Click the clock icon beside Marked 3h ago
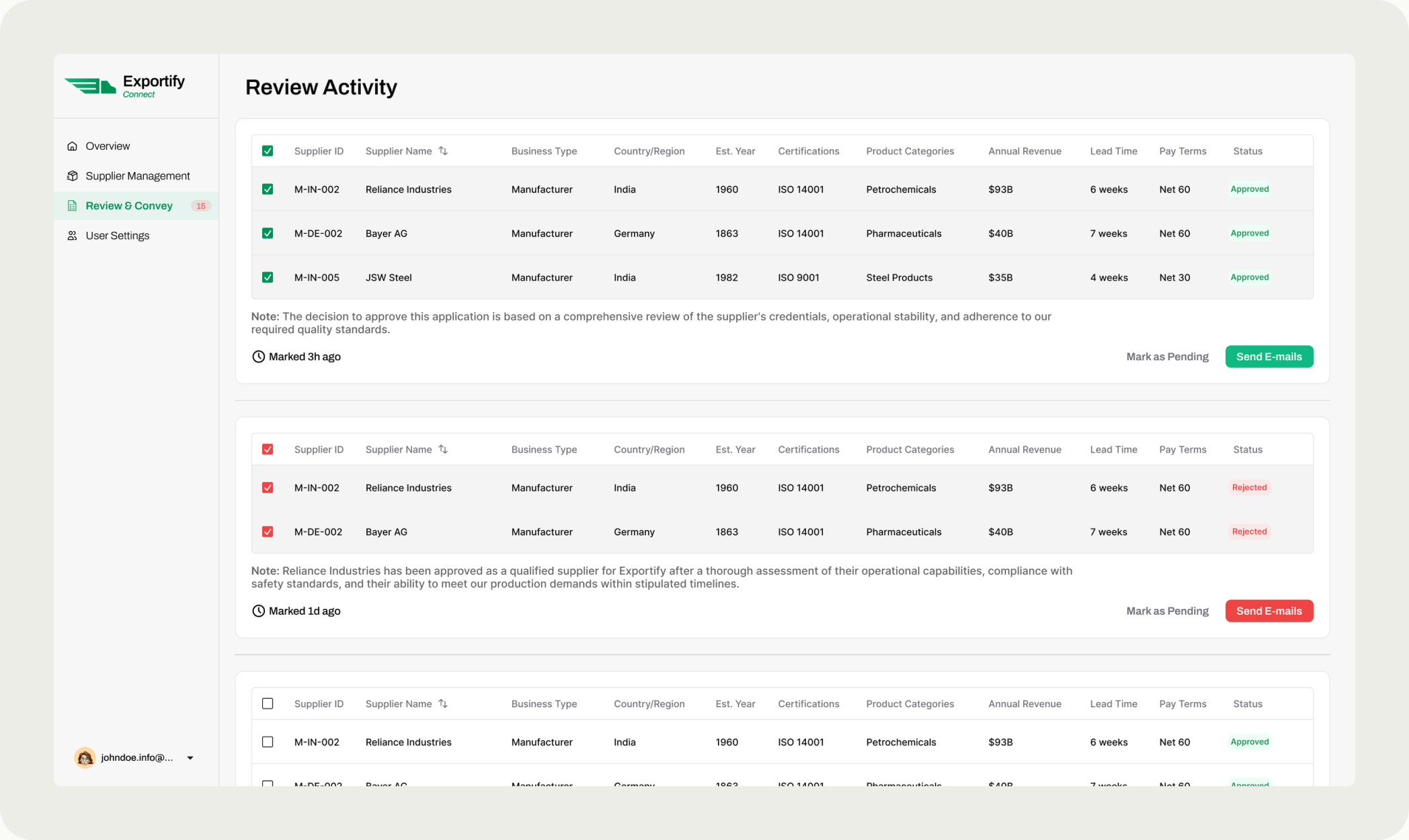 (x=258, y=357)
